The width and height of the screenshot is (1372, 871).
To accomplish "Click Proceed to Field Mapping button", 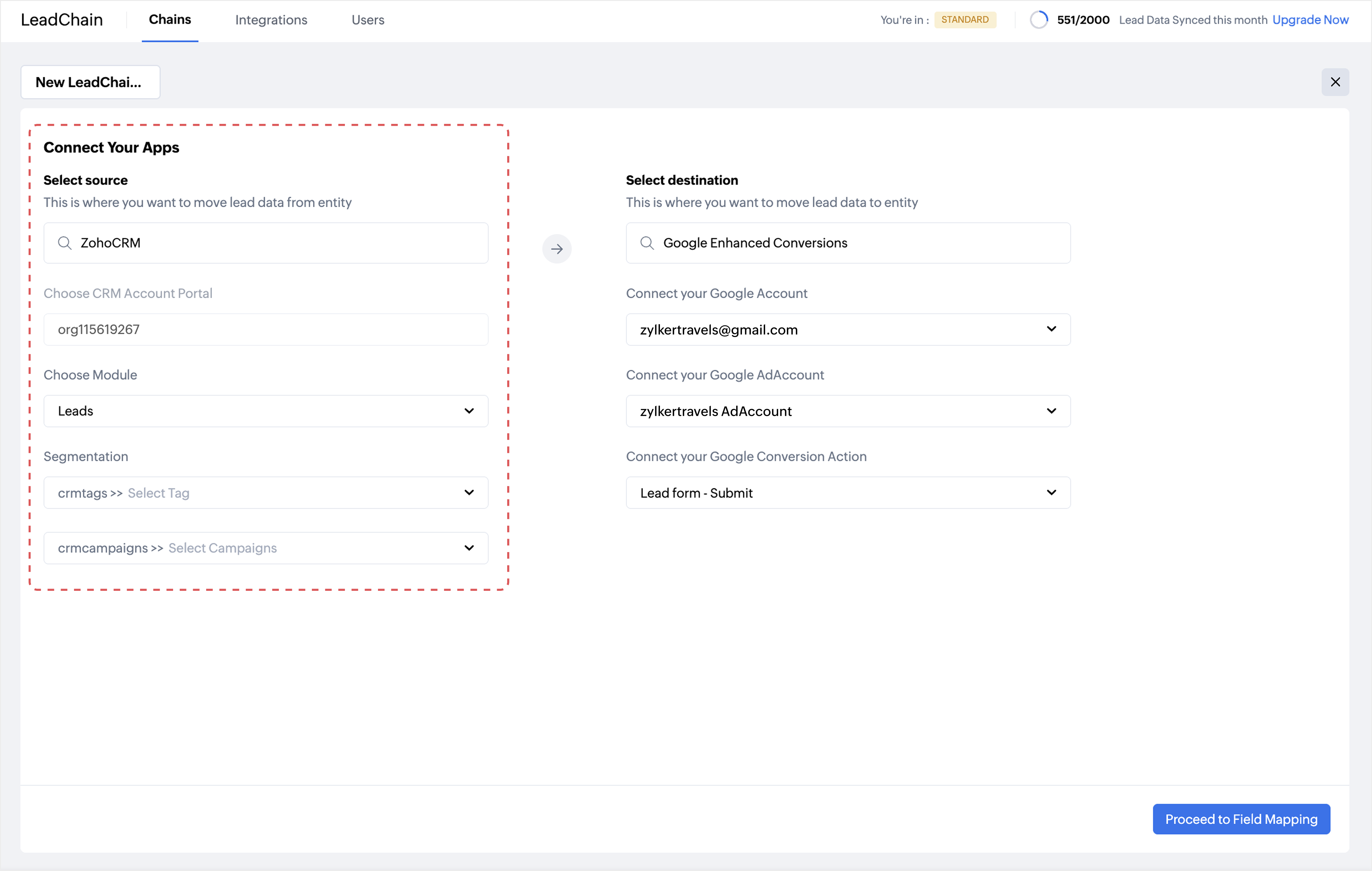I will (x=1241, y=819).
